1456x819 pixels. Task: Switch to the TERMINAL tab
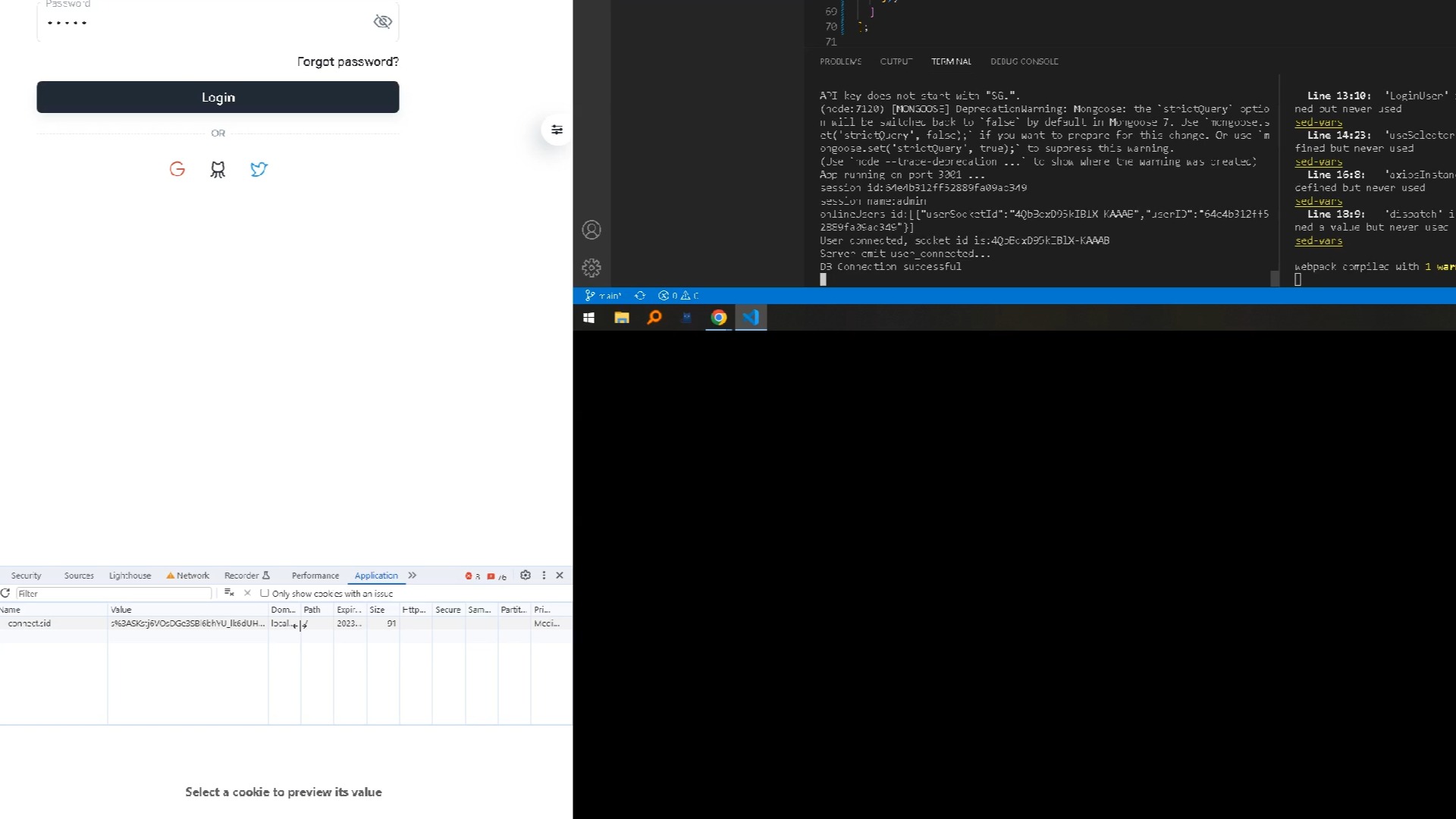[951, 61]
